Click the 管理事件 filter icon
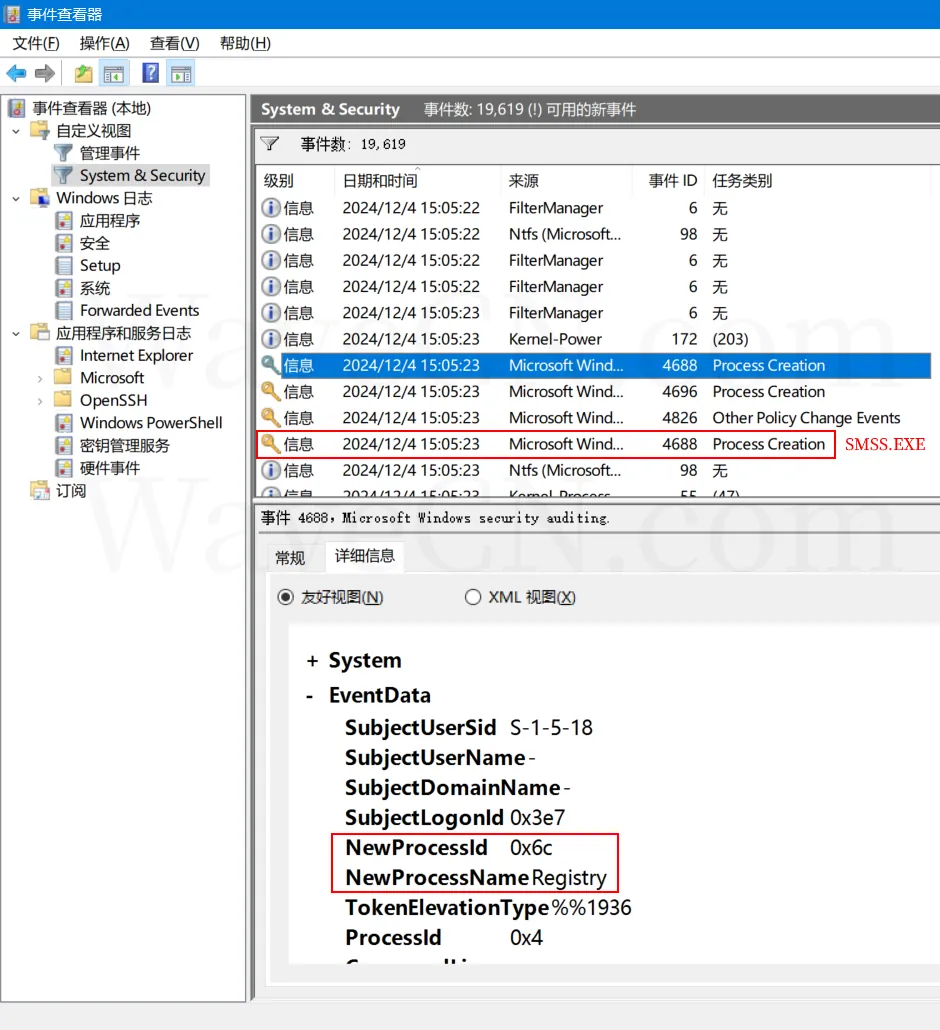This screenshot has width=940, height=1030. (x=63, y=153)
